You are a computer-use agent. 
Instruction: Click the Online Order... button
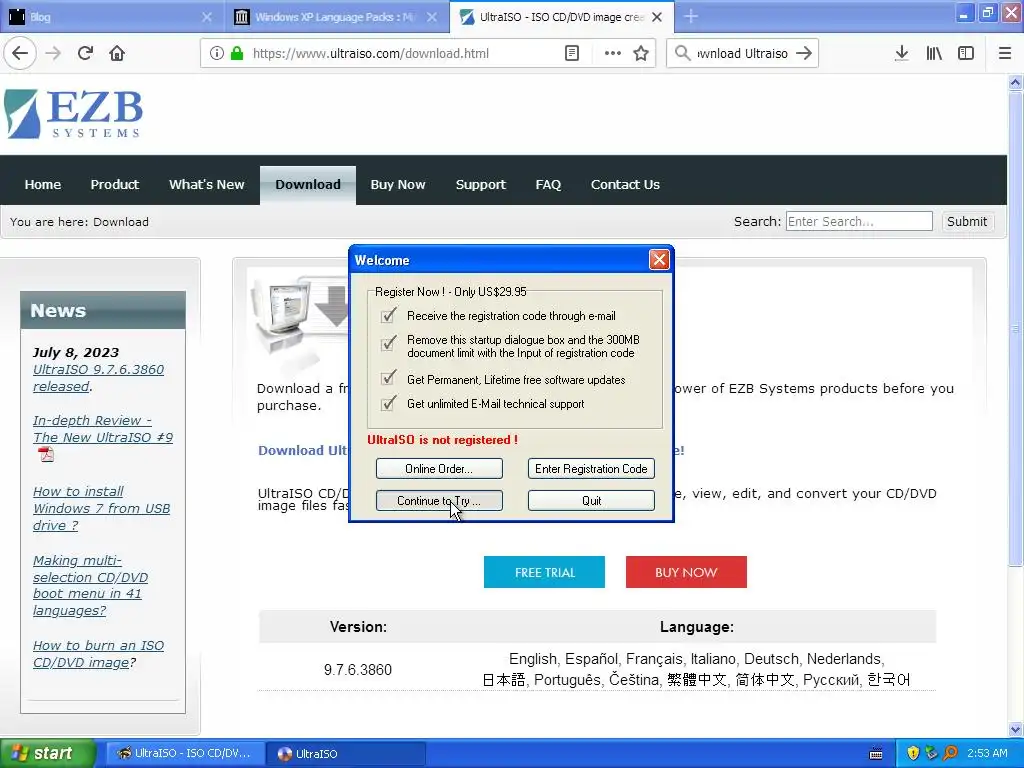pos(439,469)
